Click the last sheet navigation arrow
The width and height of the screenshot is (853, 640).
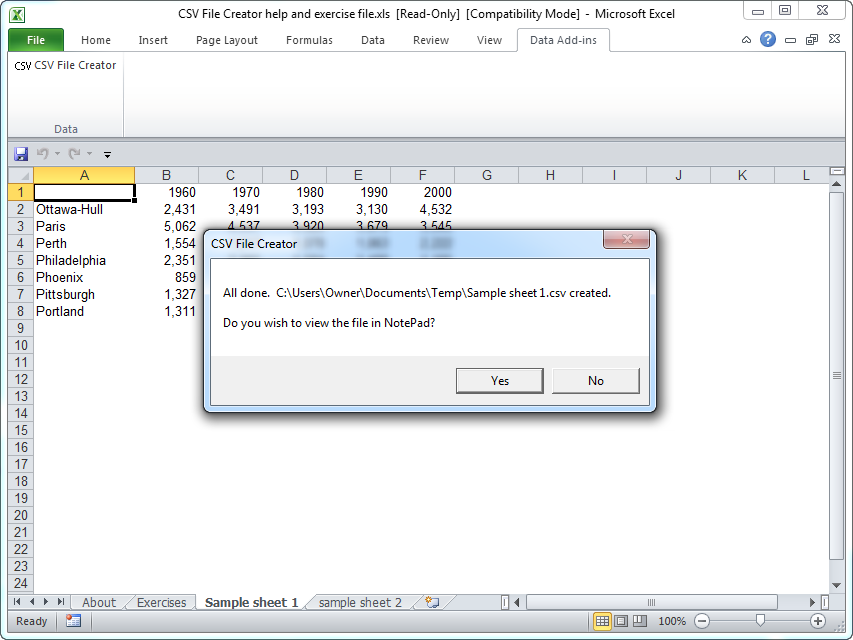[x=60, y=601]
